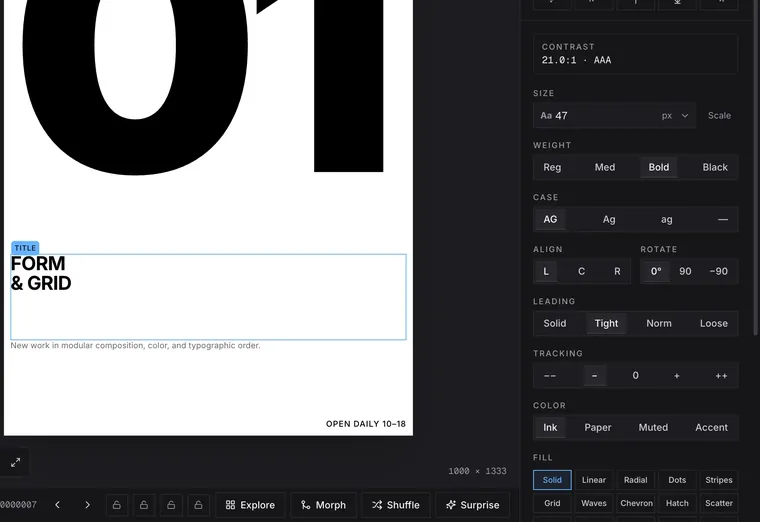Click the TITLE tag on the canvas
The image size is (760, 522).
[x=25, y=248]
